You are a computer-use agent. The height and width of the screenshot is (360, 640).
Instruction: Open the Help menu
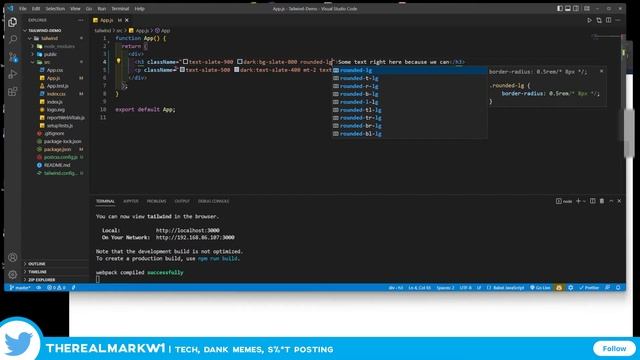point(140,9)
